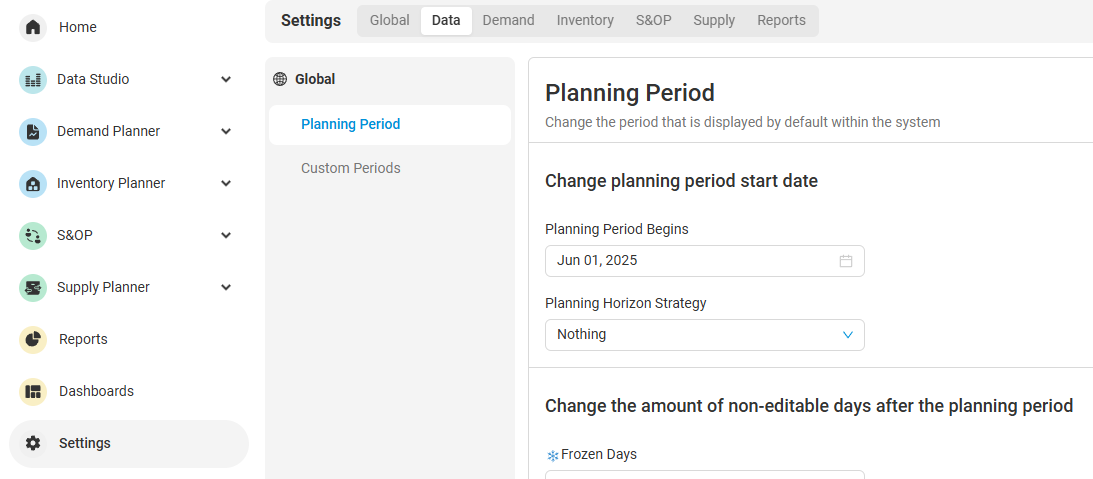Click the Home icon in sidebar

point(33,27)
